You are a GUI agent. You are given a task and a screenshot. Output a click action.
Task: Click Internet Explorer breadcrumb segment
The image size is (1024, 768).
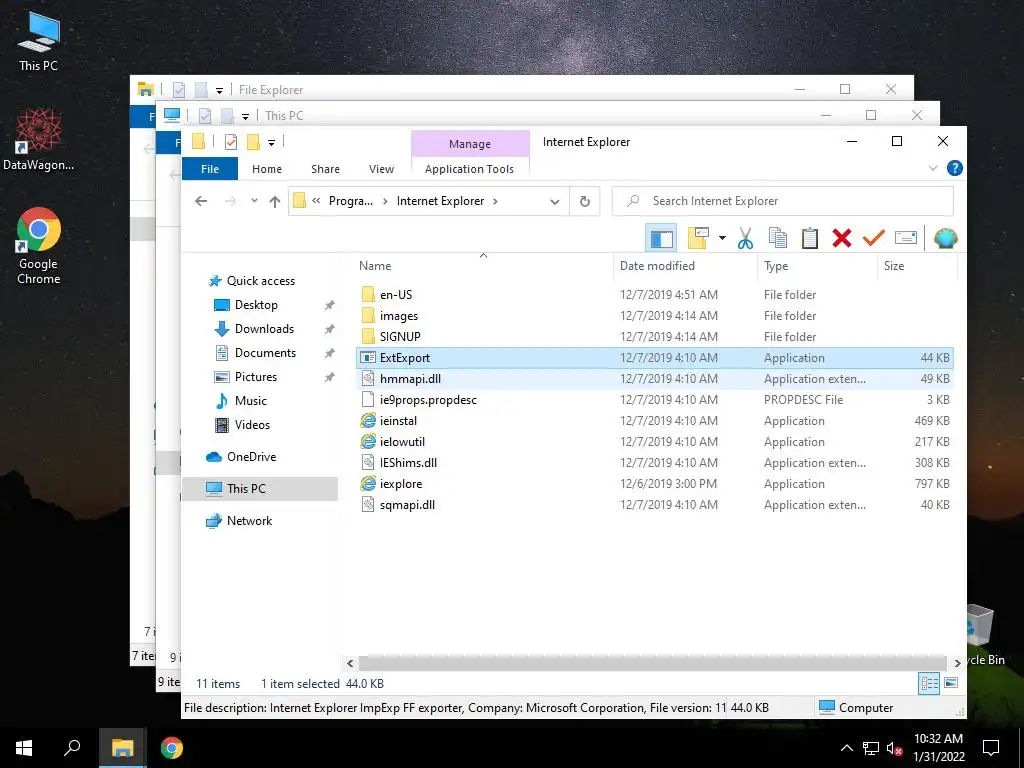click(440, 201)
